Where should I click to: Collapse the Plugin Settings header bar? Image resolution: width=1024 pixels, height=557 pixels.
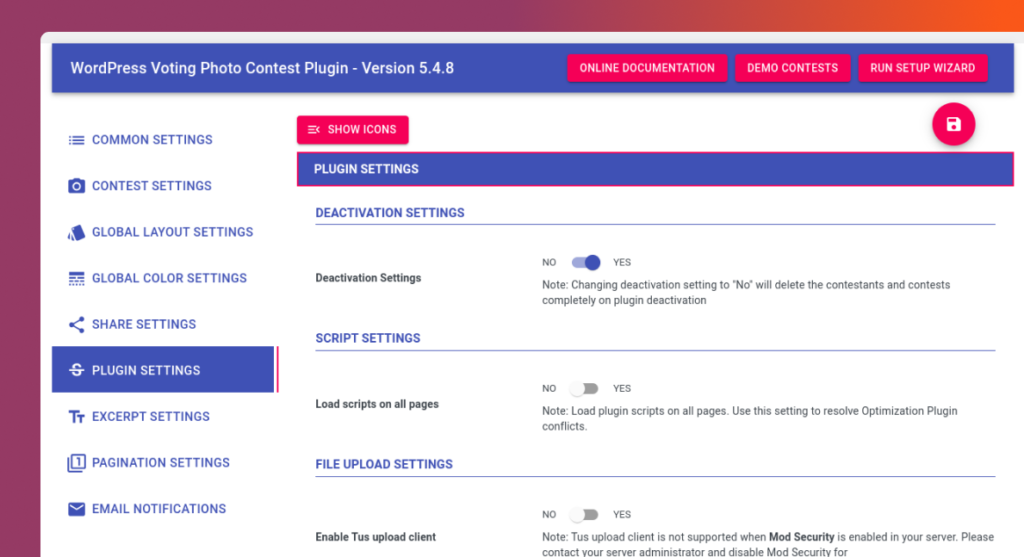click(x=655, y=169)
